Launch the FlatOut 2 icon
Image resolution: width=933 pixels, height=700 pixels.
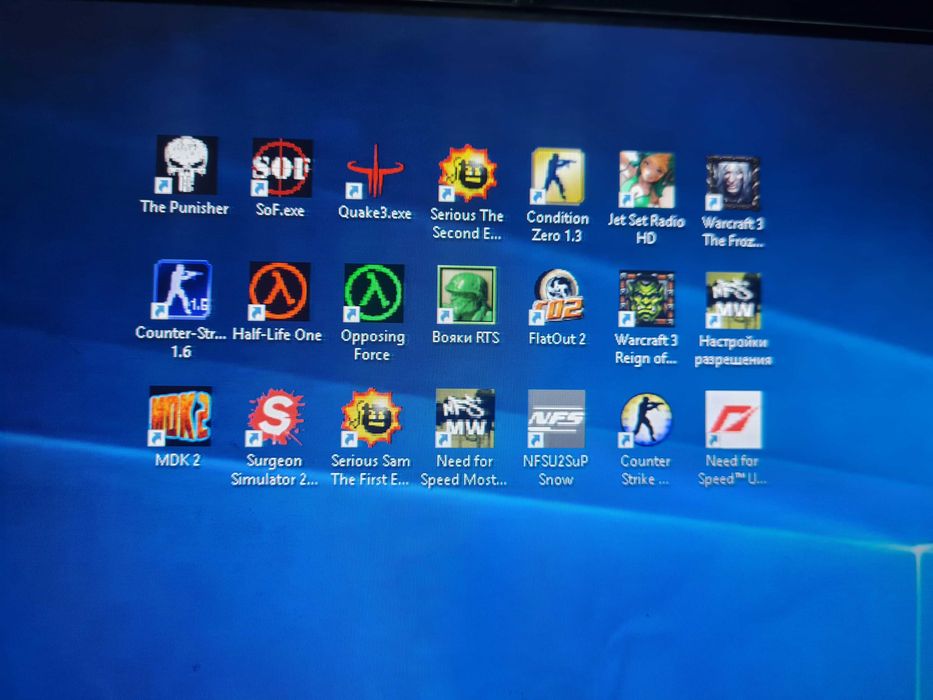[558, 297]
